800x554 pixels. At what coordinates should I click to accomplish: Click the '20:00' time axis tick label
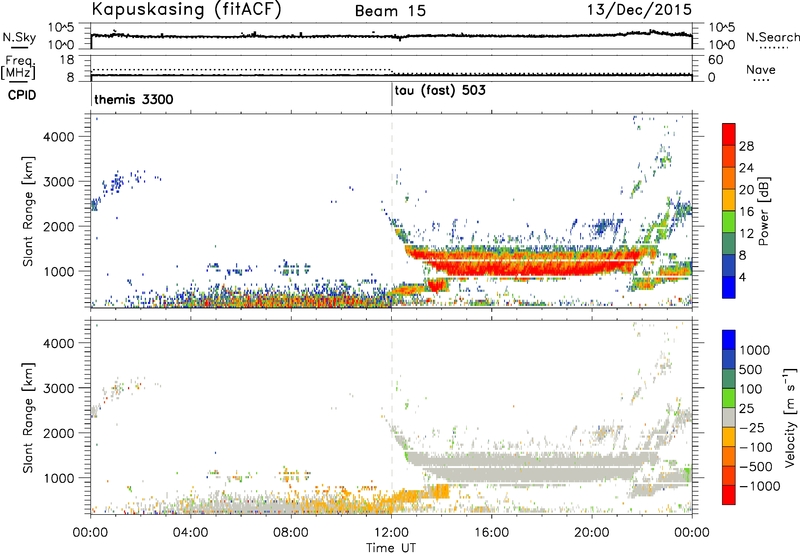592,533
